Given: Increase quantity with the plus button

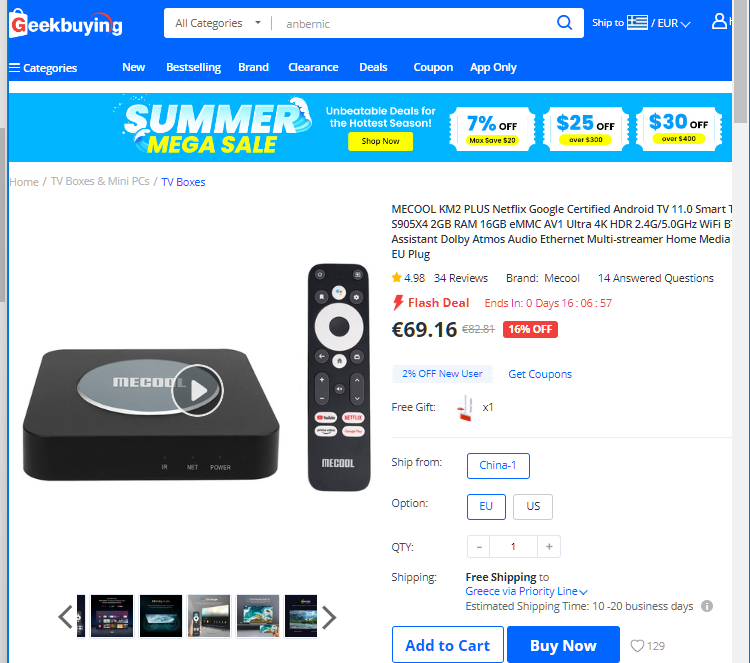Looking at the screenshot, I should coord(549,547).
